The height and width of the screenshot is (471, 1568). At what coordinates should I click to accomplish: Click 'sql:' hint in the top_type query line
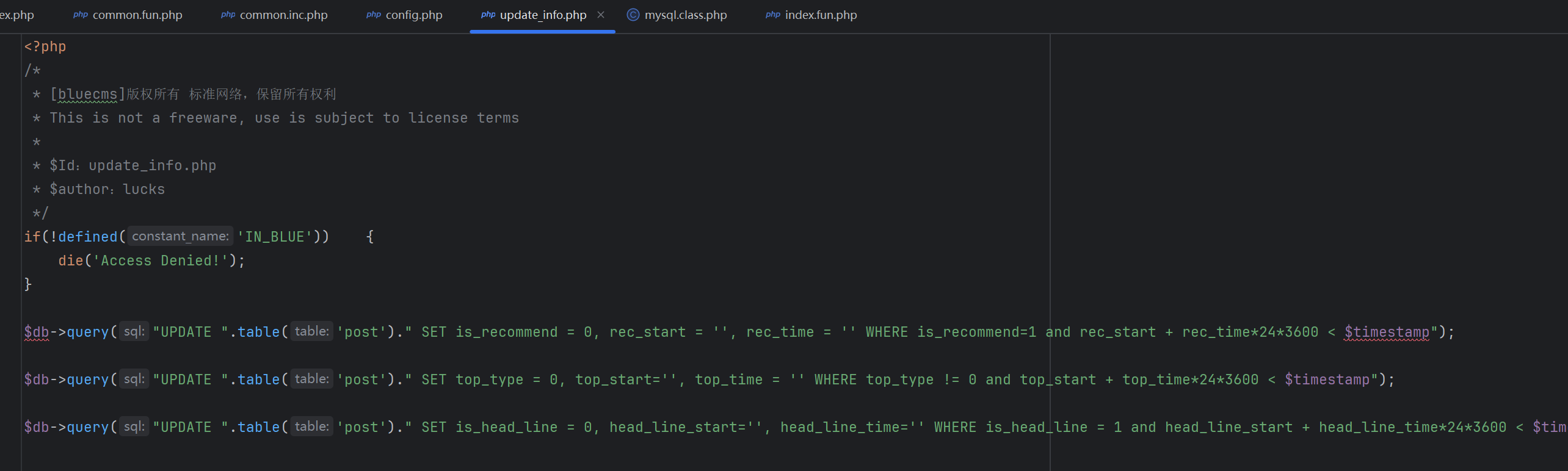pyautogui.click(x=134, y=379)
